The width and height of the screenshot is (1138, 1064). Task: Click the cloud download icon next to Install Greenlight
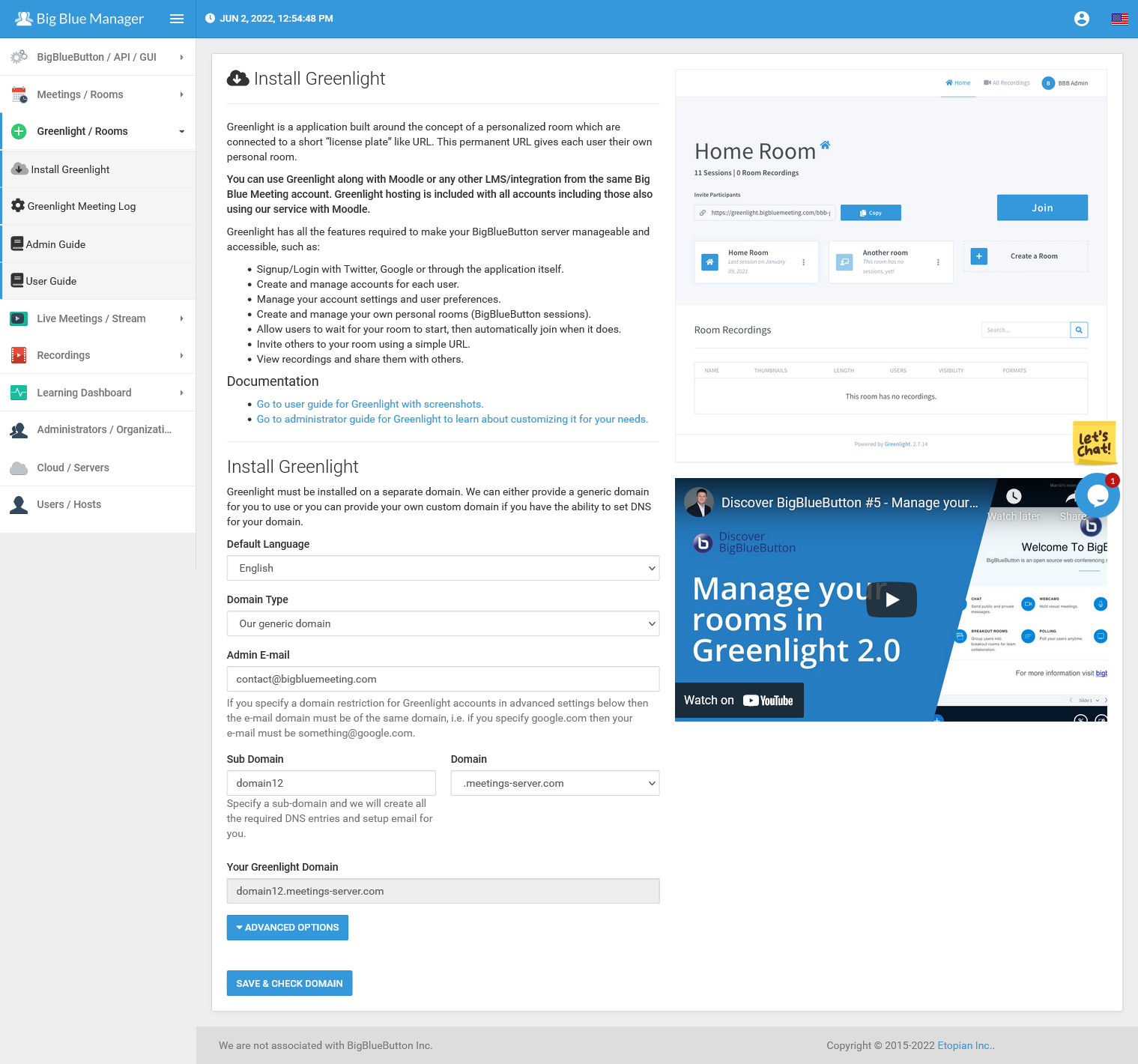[19, 169]
